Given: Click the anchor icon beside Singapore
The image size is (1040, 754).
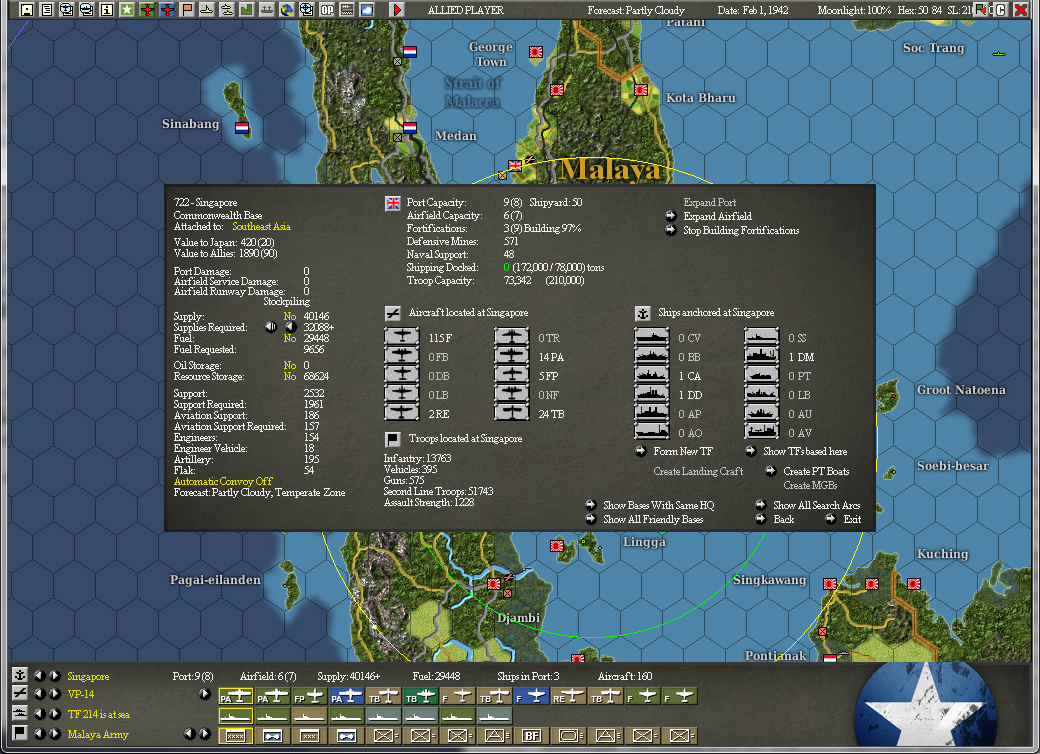Looking at the screenshot, I should [x=20, y=675].
